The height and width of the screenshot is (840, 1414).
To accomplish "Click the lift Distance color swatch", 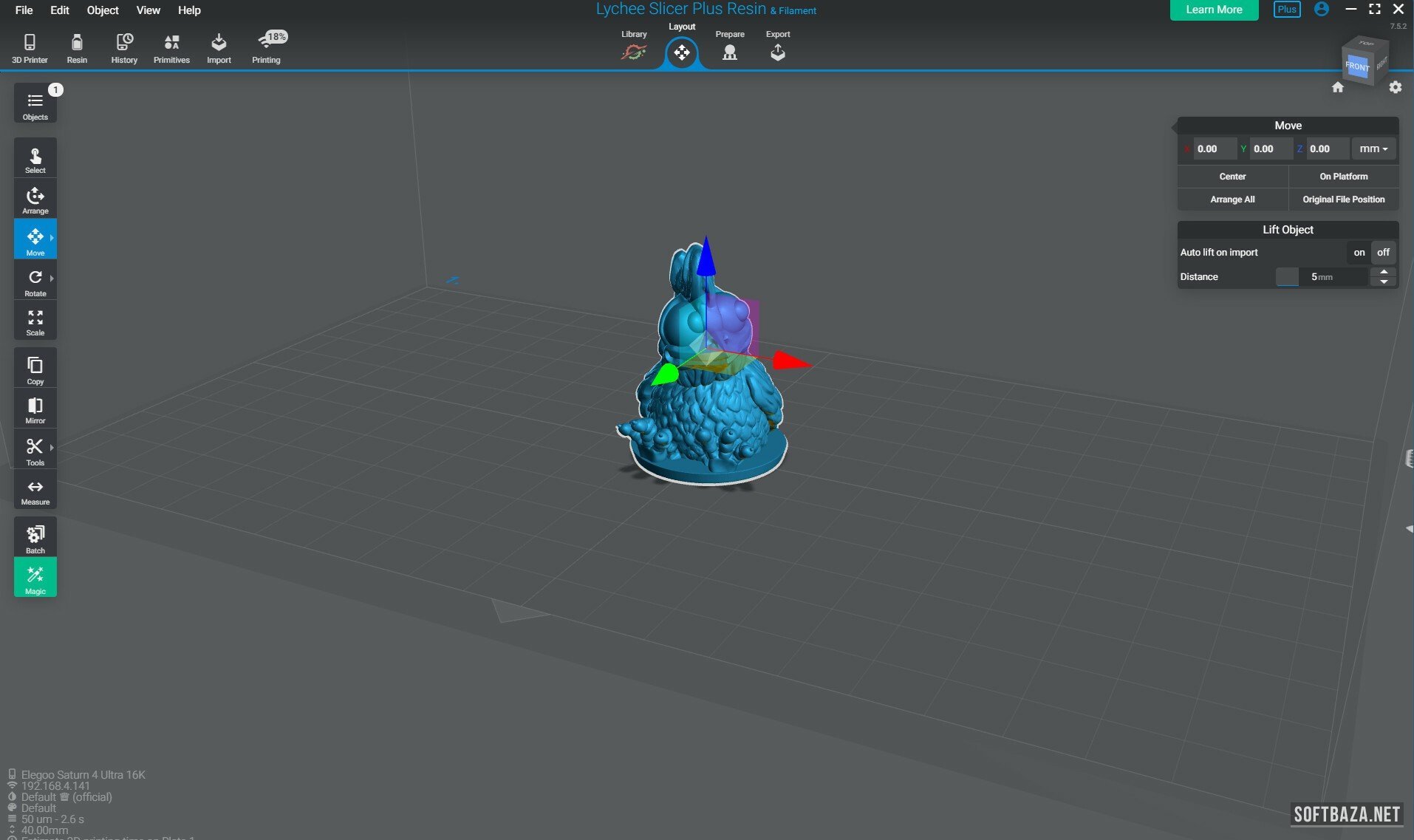I will coord(1287,277).
